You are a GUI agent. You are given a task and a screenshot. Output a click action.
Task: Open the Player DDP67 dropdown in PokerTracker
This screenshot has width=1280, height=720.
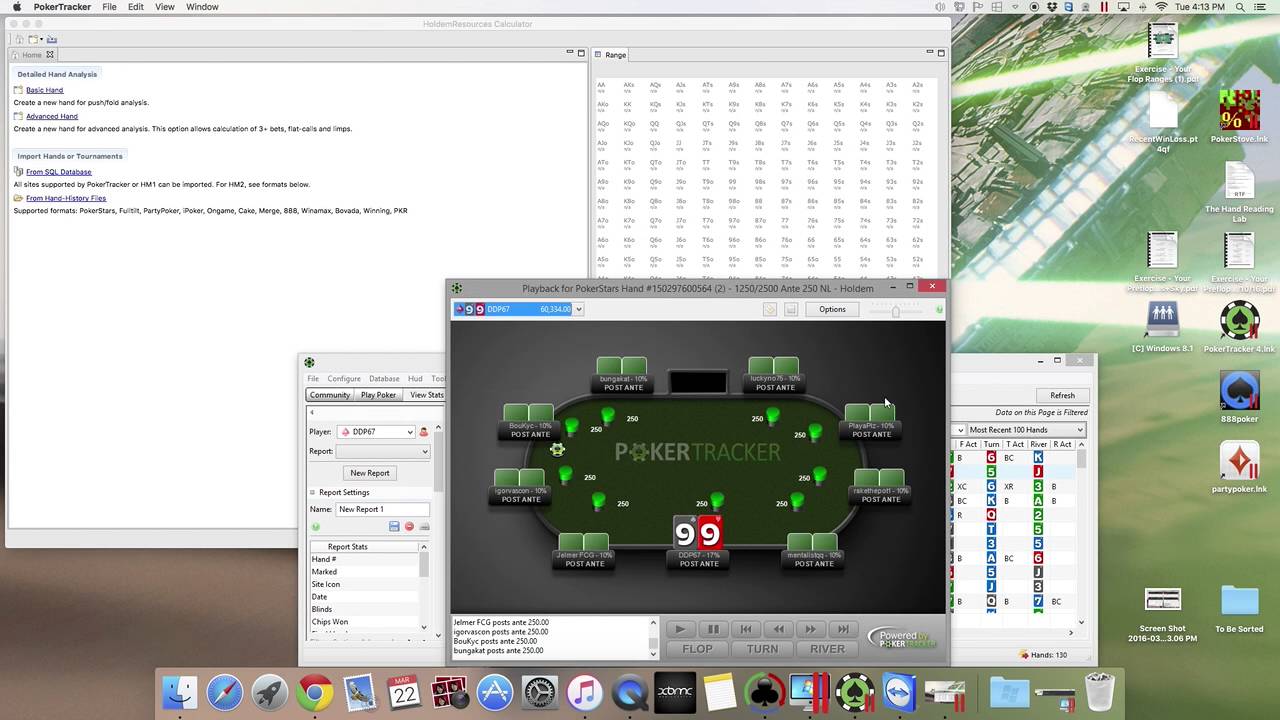coord(375,432)
